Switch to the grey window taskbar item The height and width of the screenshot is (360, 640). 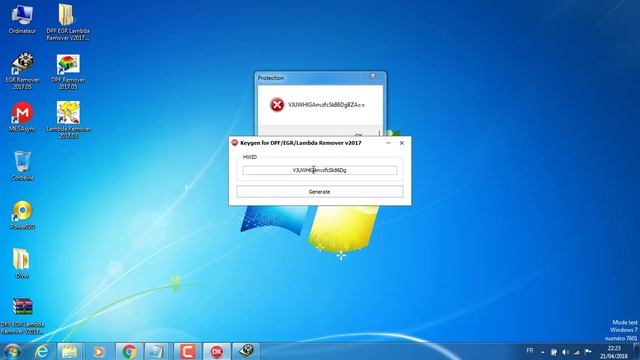click(x=157, y=351)
